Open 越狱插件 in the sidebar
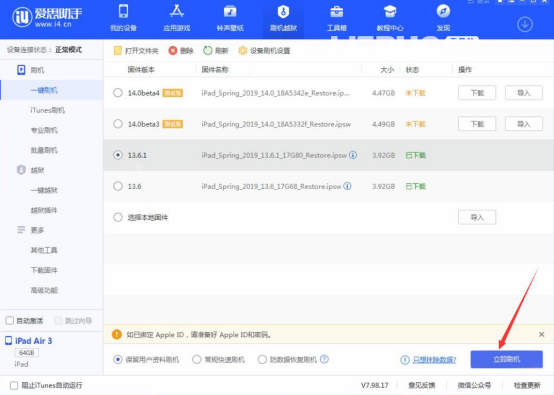The image size is (554, 395). (44, 210)
